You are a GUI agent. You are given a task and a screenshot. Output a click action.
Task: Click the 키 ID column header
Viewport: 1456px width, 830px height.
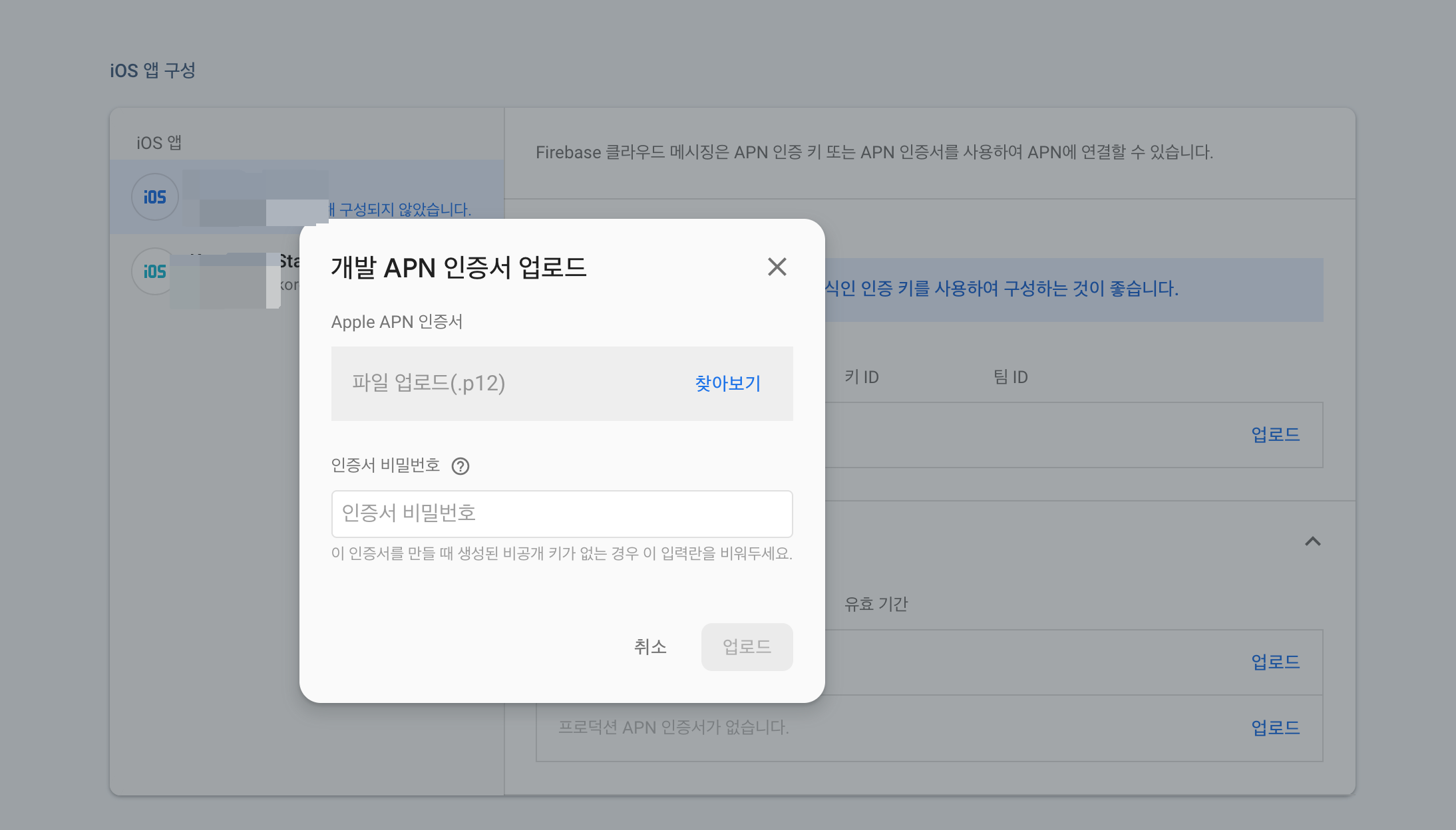pyautogui.click(x=861, y=377)
